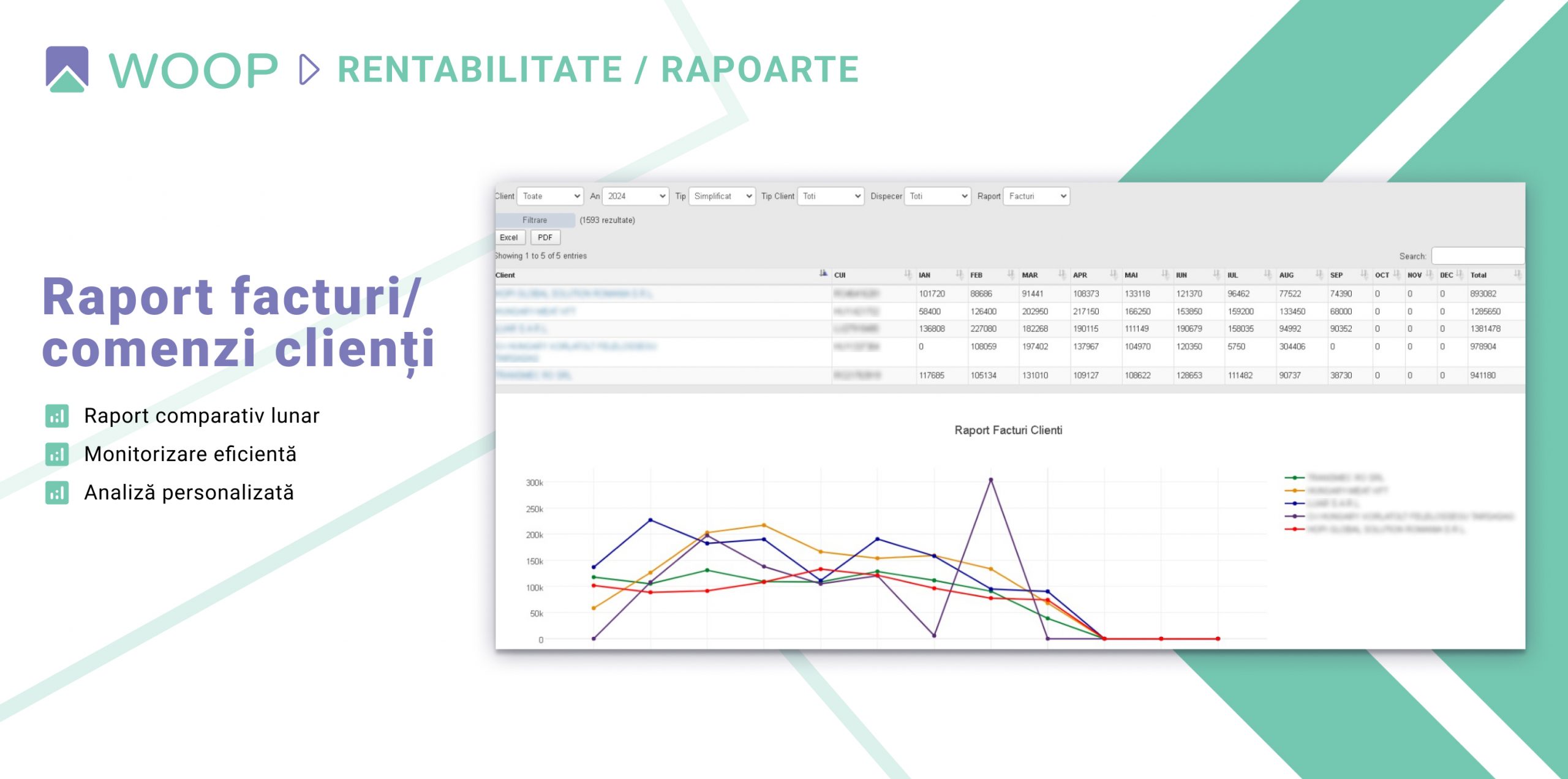Click FEB column sort arrows
Viewport: 1568px width, 779px height.
click(x=1011, y=274)
